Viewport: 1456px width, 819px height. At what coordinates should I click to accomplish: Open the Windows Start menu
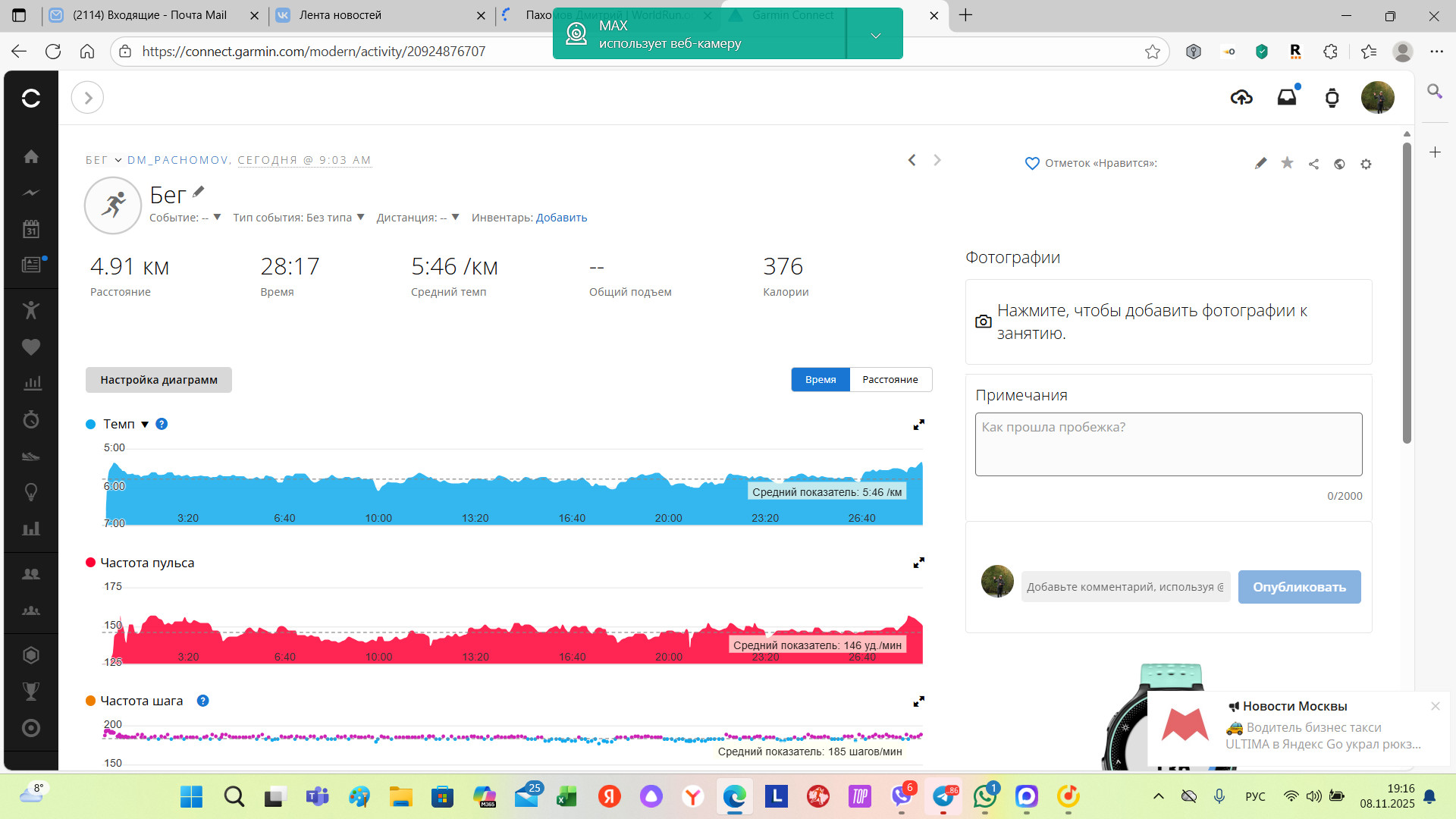[x=191, y=796]
